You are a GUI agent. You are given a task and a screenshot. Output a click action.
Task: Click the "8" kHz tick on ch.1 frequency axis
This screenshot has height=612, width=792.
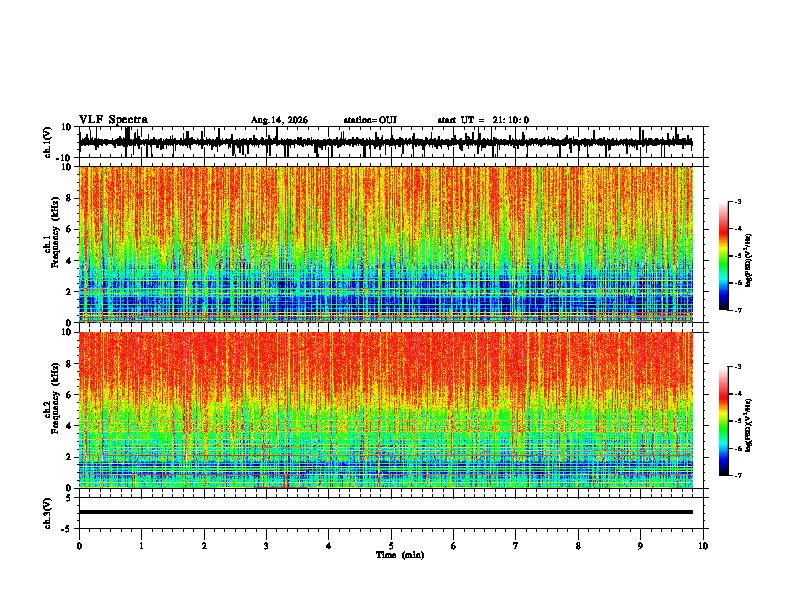pyautogui.click(x=70, y=198)
